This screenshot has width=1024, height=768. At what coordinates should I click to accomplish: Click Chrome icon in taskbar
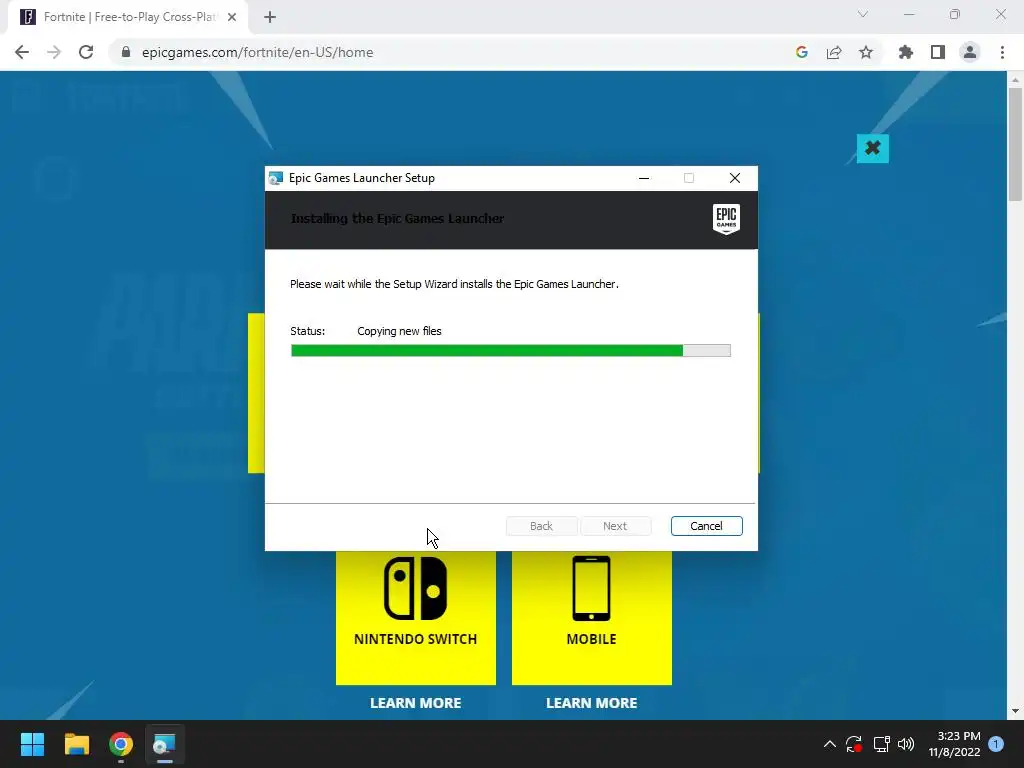coord(121,744)
